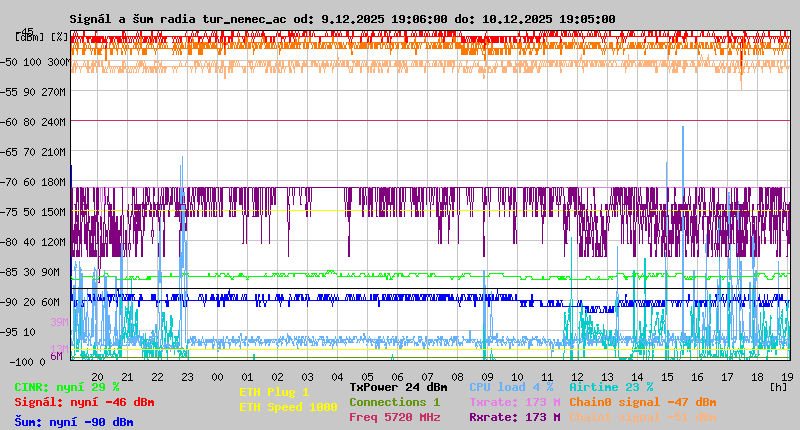Click the '[h]' hour unit label

(779, 387)
